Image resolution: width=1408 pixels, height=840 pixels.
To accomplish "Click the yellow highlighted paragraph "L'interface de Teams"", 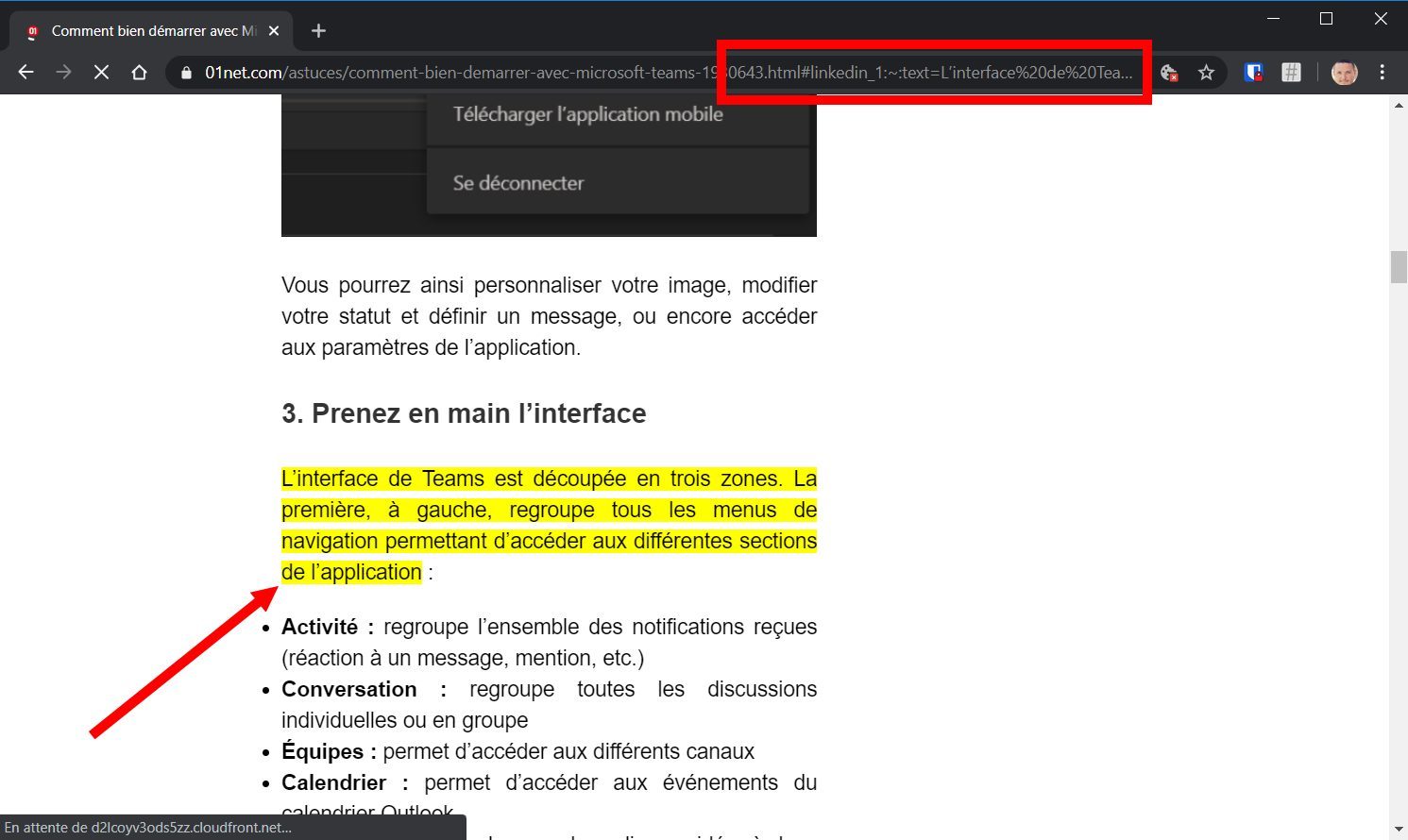I will 549,526.
